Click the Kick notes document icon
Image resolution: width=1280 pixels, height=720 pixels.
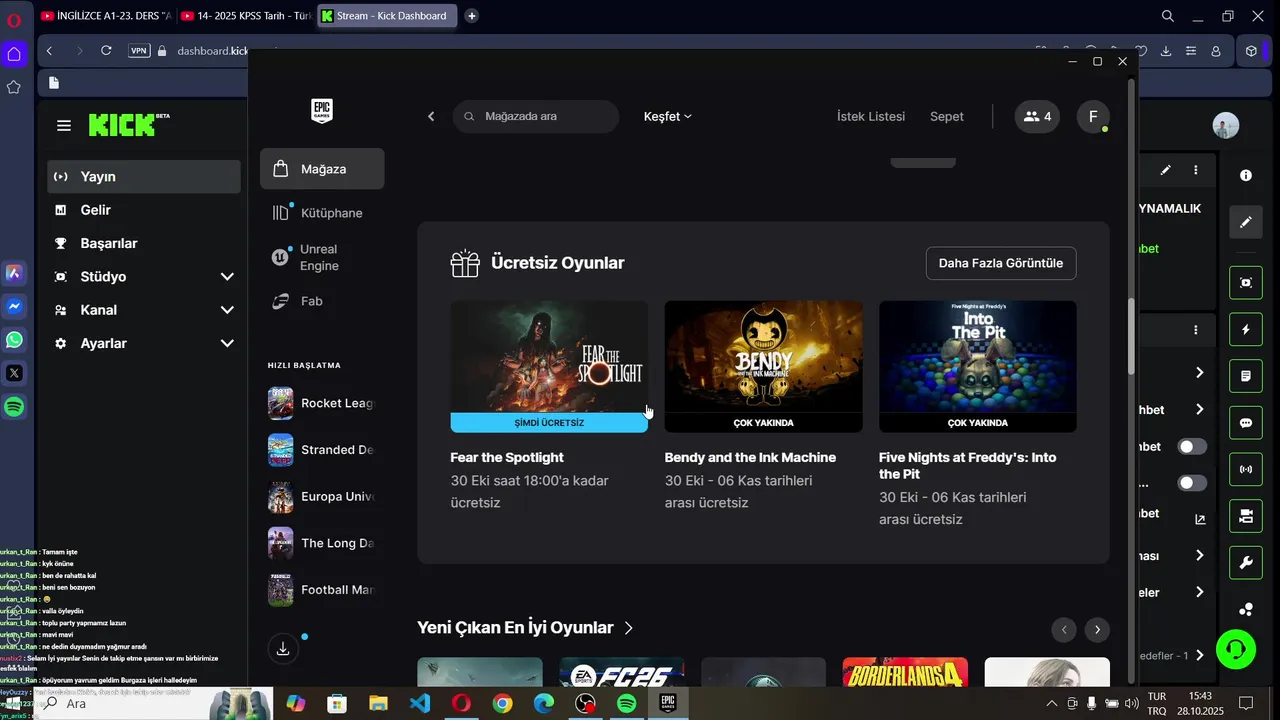point(1246,376)
